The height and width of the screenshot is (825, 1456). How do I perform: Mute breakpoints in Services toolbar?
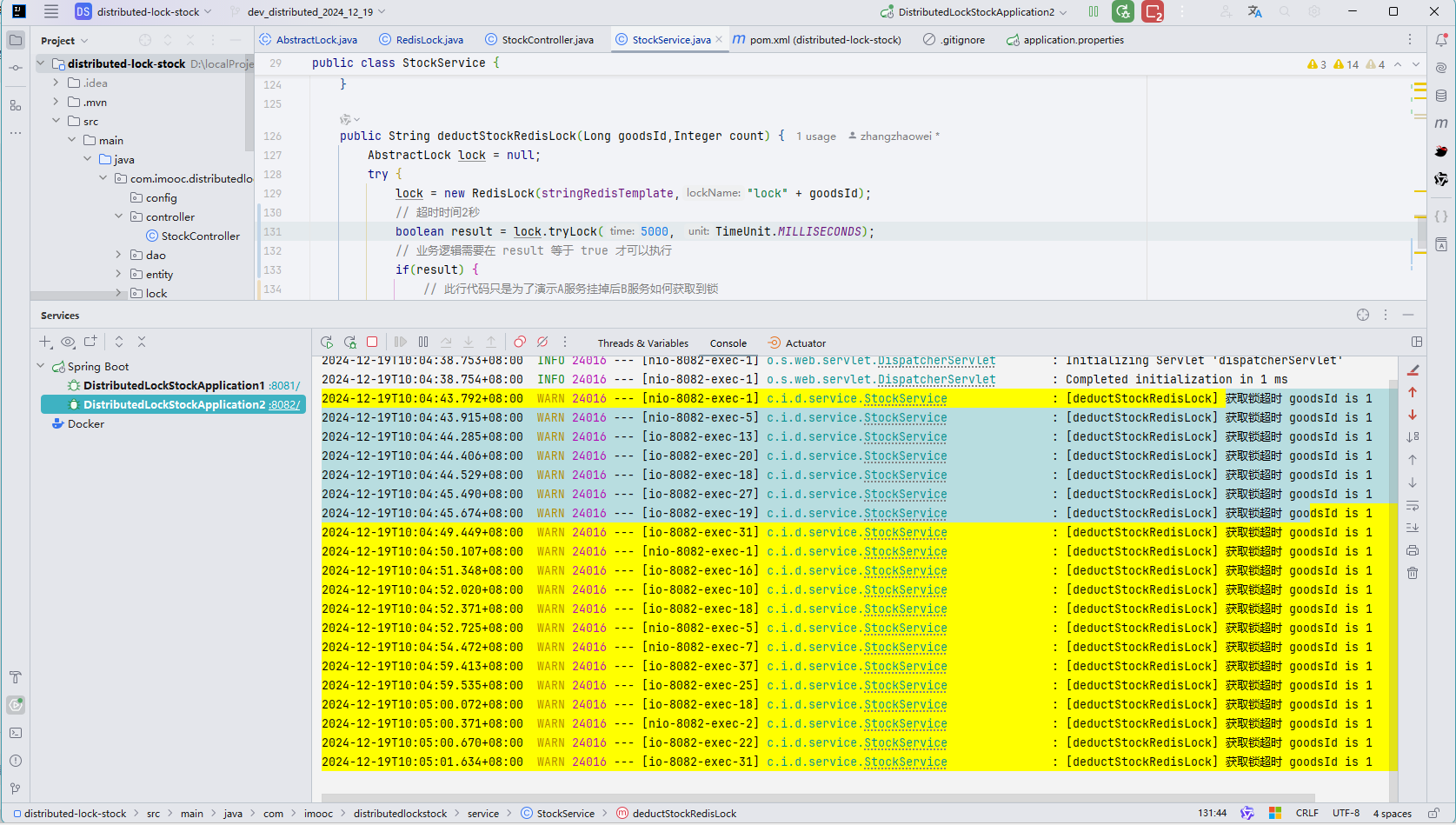(x=542, y=343)
